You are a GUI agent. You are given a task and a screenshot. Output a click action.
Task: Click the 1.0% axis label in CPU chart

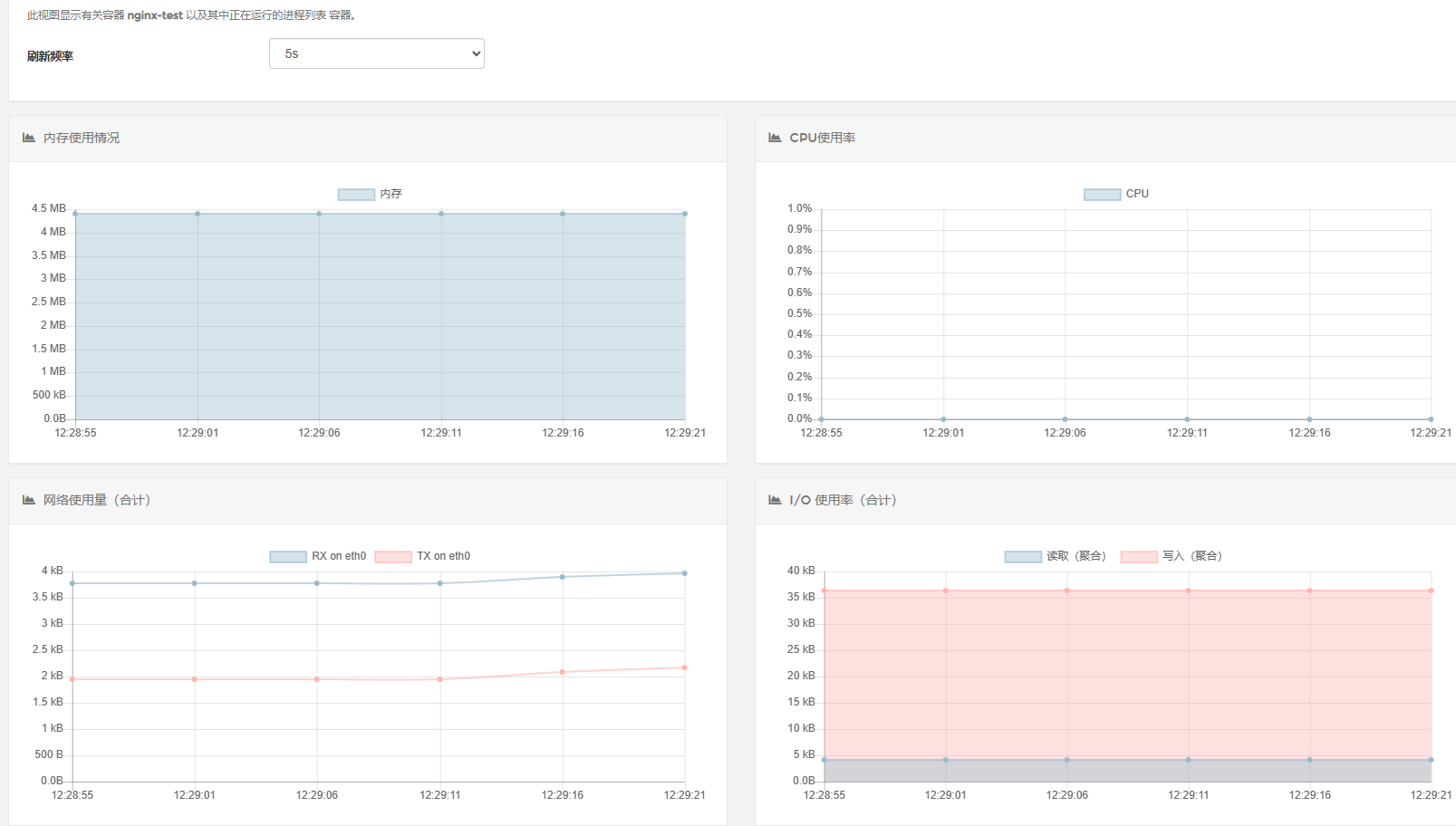click(x=800, y=208)
